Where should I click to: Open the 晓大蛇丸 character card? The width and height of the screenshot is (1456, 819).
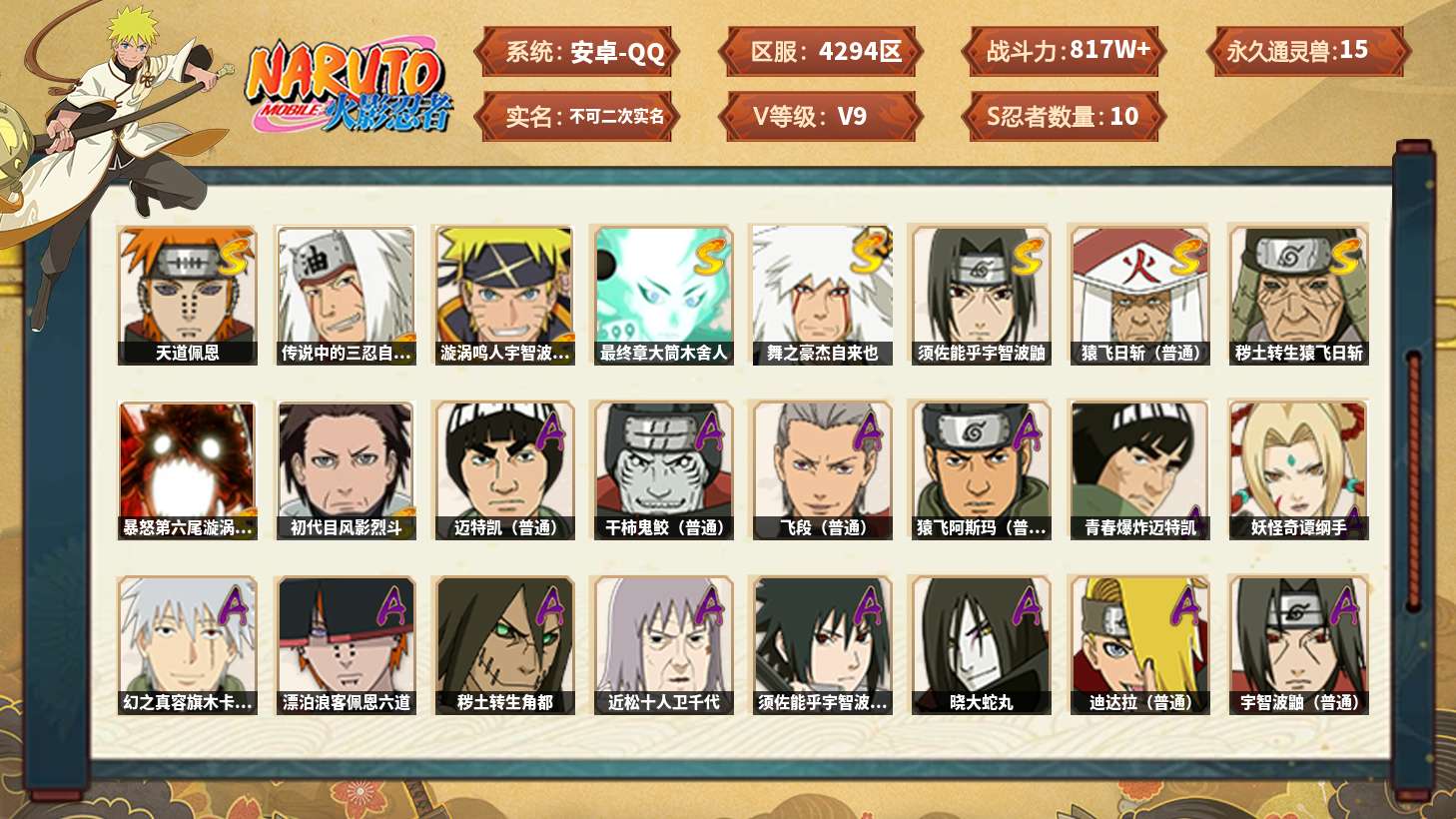click(981, 645)
